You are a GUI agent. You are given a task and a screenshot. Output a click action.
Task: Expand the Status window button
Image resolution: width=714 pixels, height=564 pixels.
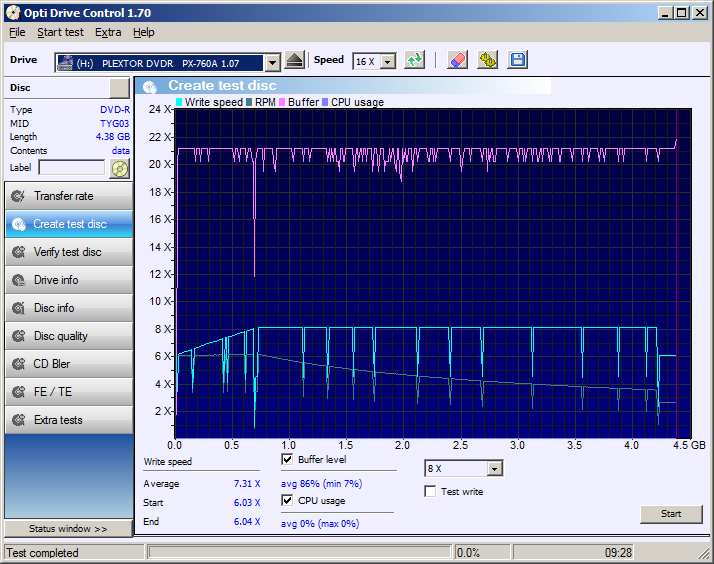[68, 529]
